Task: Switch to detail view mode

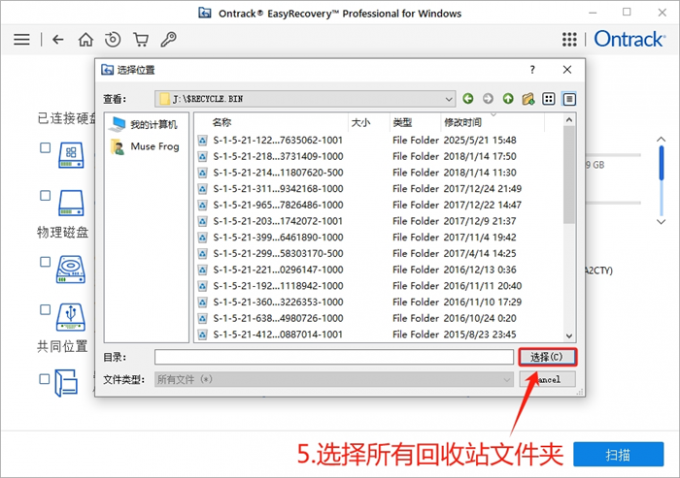Action: point(569,99)
